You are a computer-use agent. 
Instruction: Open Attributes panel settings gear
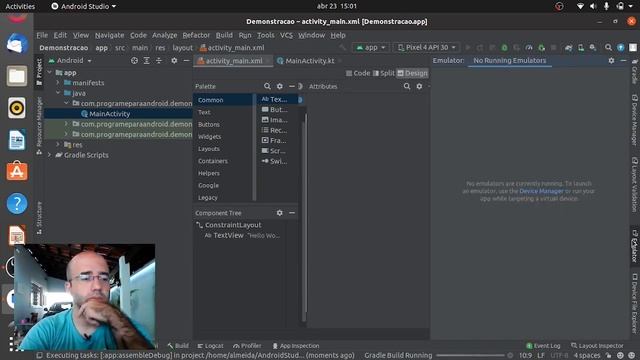click(x=419, y=86)
